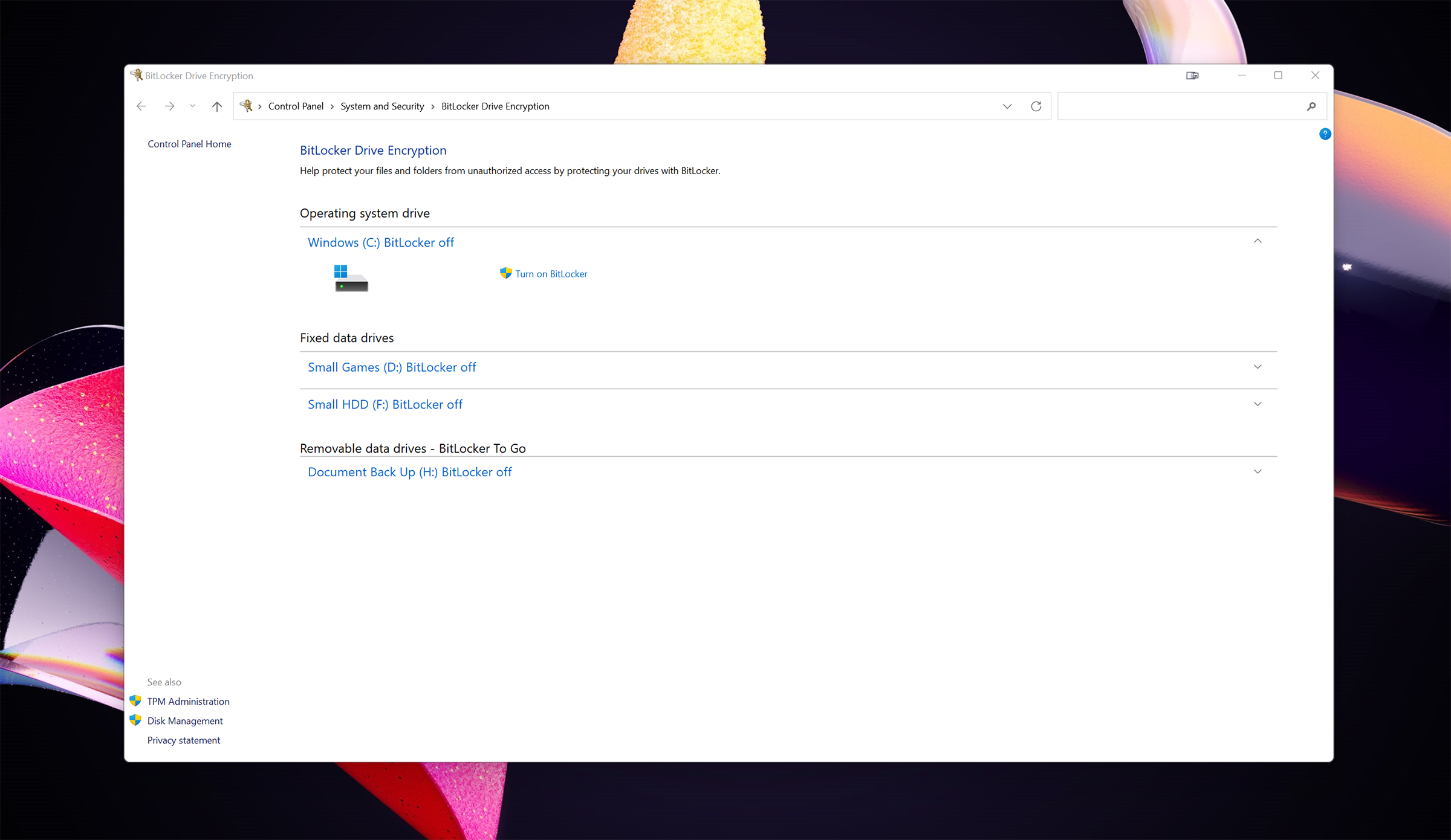This screenshot has width=1451, height=840.
Task: Focus the Control Panel search box
Action: click(x=1192, y=106)
